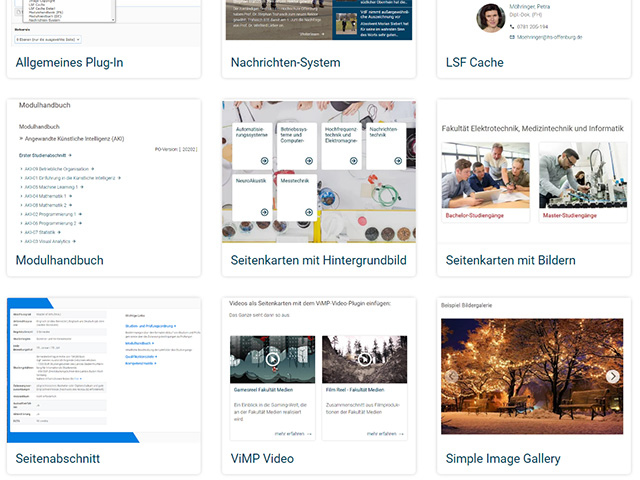640x480 pixels.
Task: Open Seitenkarten mit Hintergrundbild card title
Action: pos(318,260)
